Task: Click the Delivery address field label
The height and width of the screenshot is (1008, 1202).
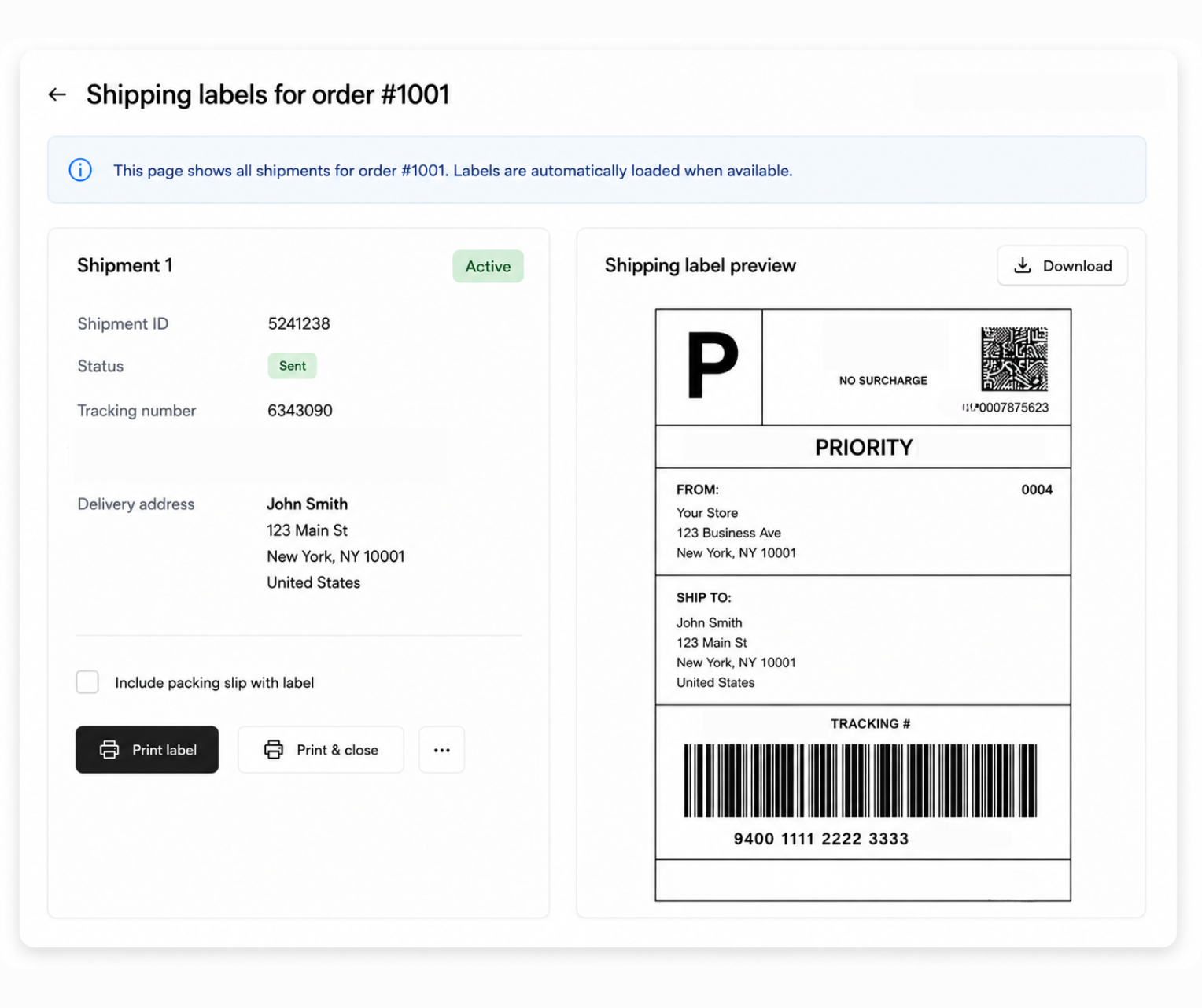Action: 136,504
